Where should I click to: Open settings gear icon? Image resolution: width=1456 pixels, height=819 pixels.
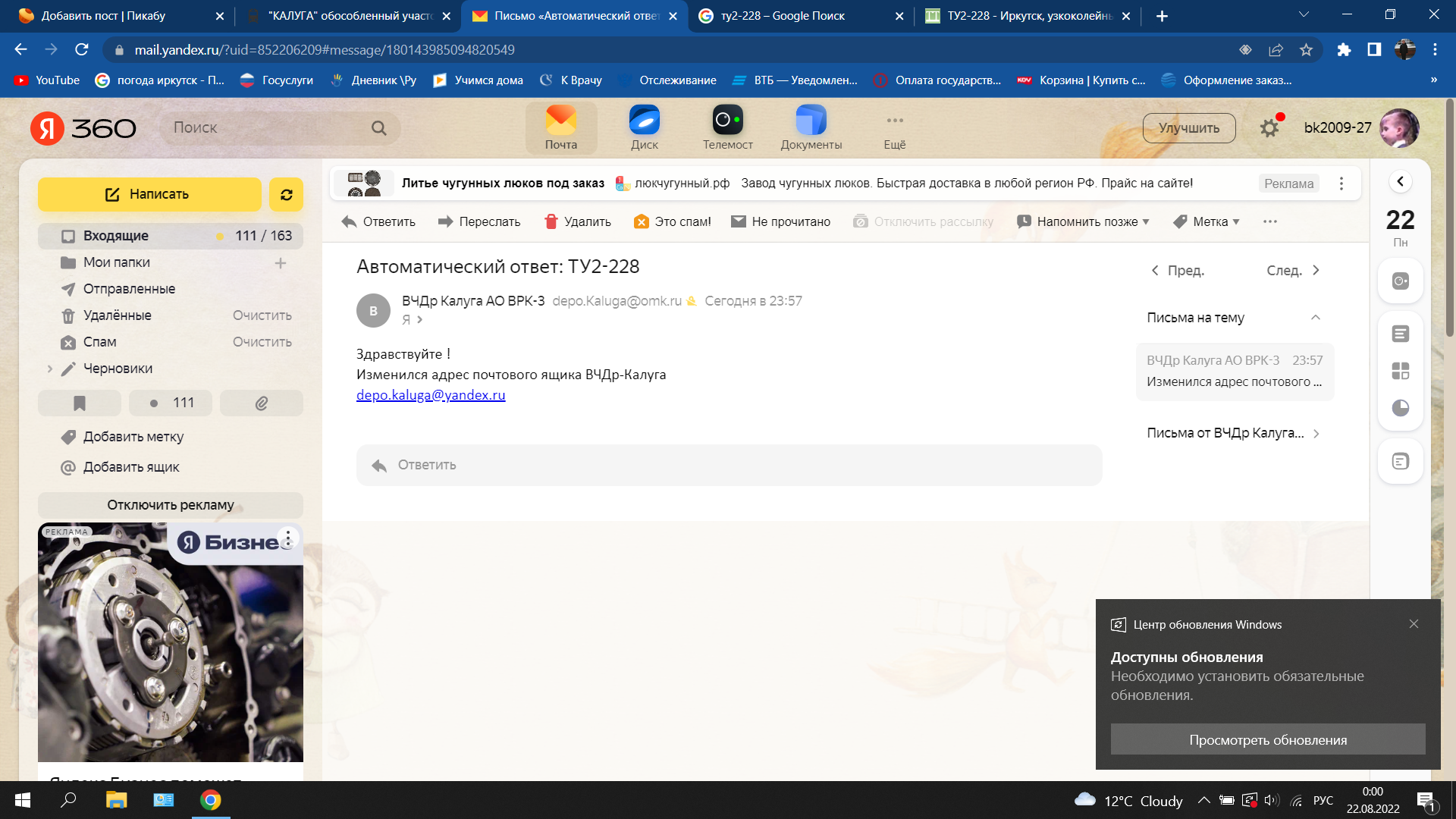pyautogui.click(x=1269, y=128)
